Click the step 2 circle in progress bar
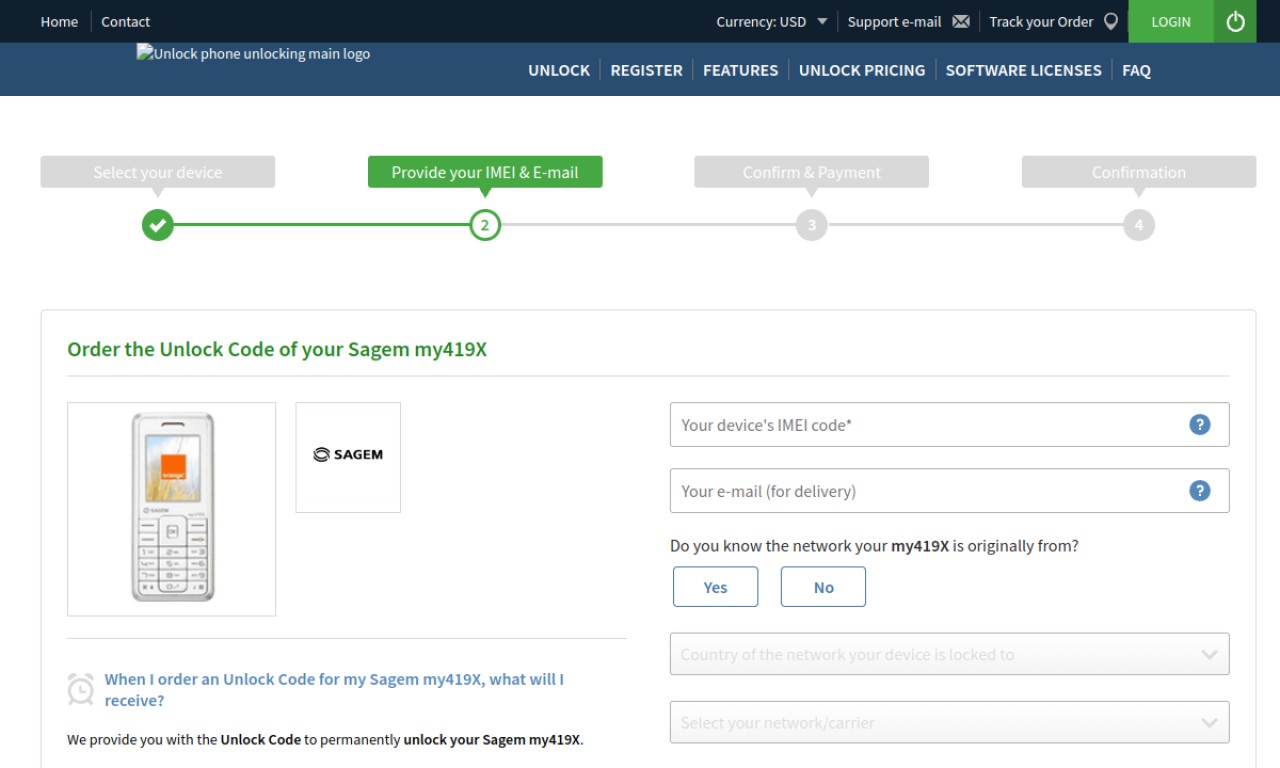1280x768 pixels. tap(485, 225)
